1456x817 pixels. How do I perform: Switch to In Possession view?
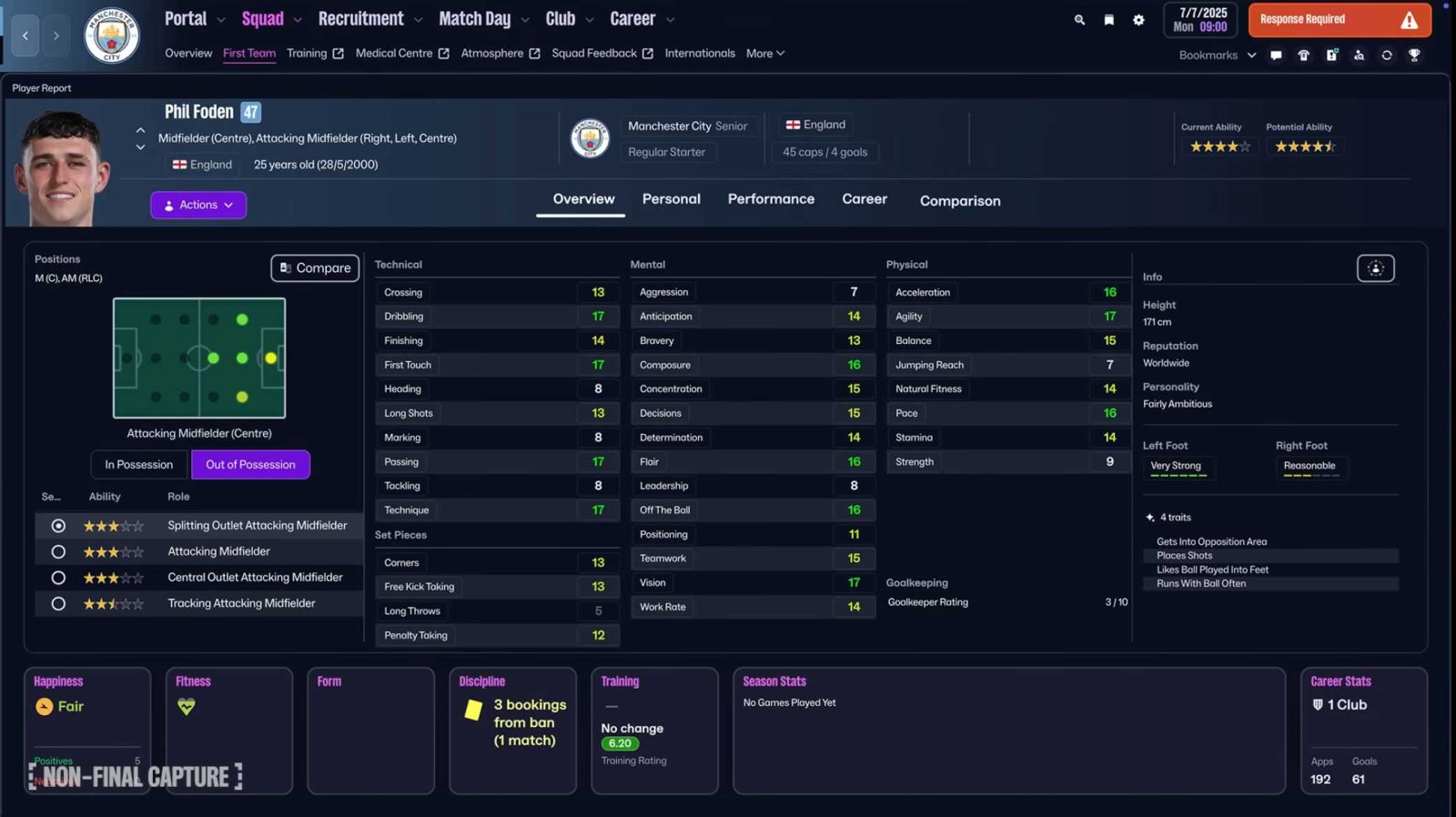pos(138,465)
